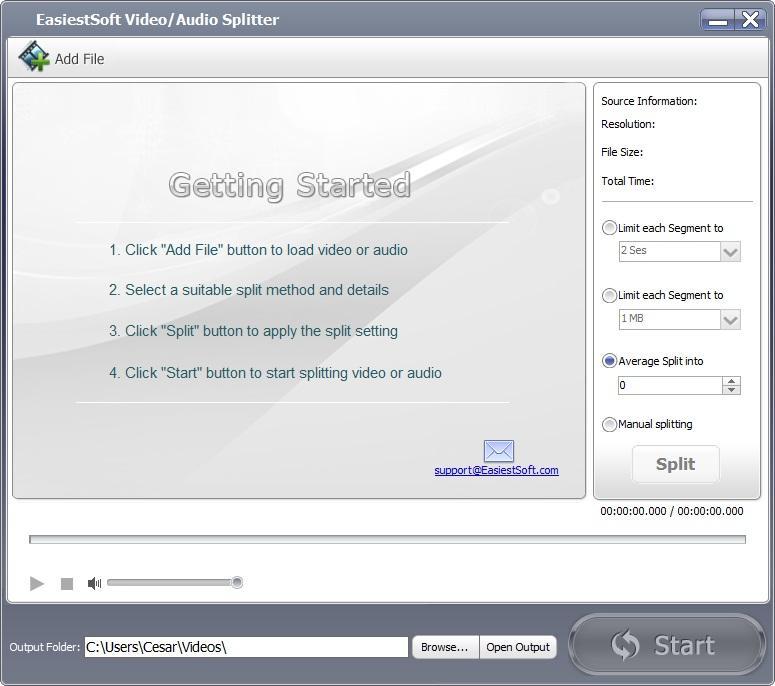Click the 00:00:00.000 / 00:00:00.000 time readout

point(672,511)
